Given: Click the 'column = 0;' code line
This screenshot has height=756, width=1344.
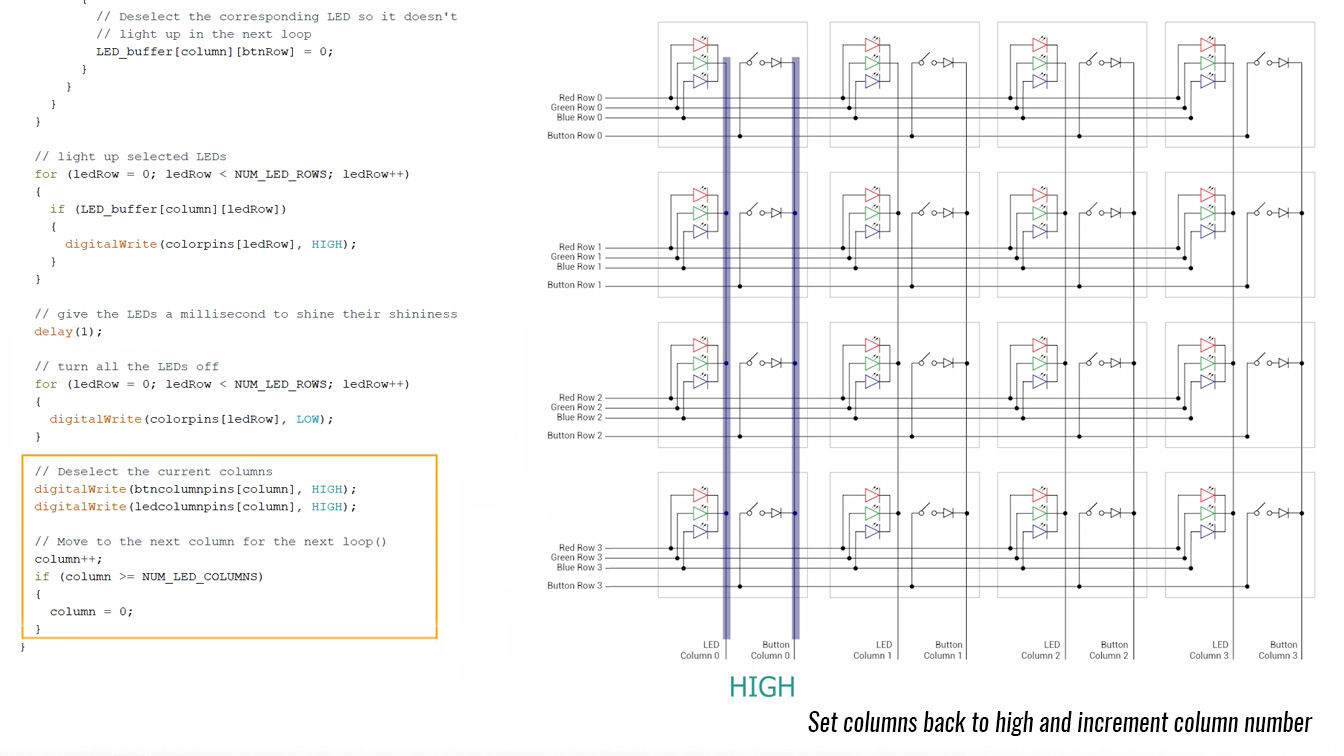Looking at the screenshot, I should pyautogui.click(x=91, y=612).
